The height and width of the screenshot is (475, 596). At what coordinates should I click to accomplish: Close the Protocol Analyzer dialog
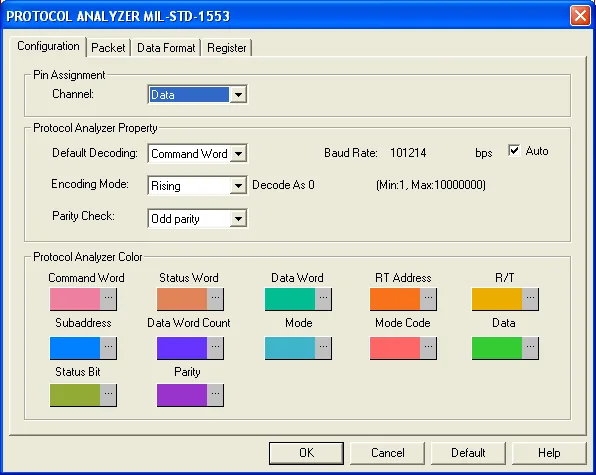point(580,16)
